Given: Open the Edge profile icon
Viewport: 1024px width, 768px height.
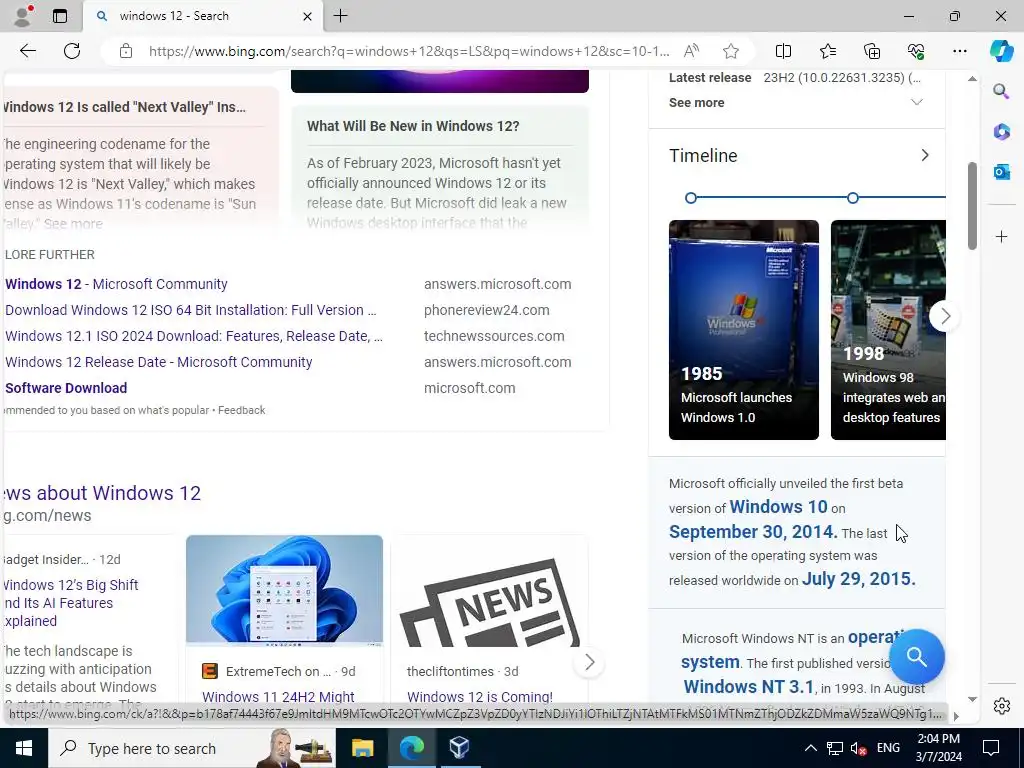Looking at the screenshot, I should click(x=24, y=16).
